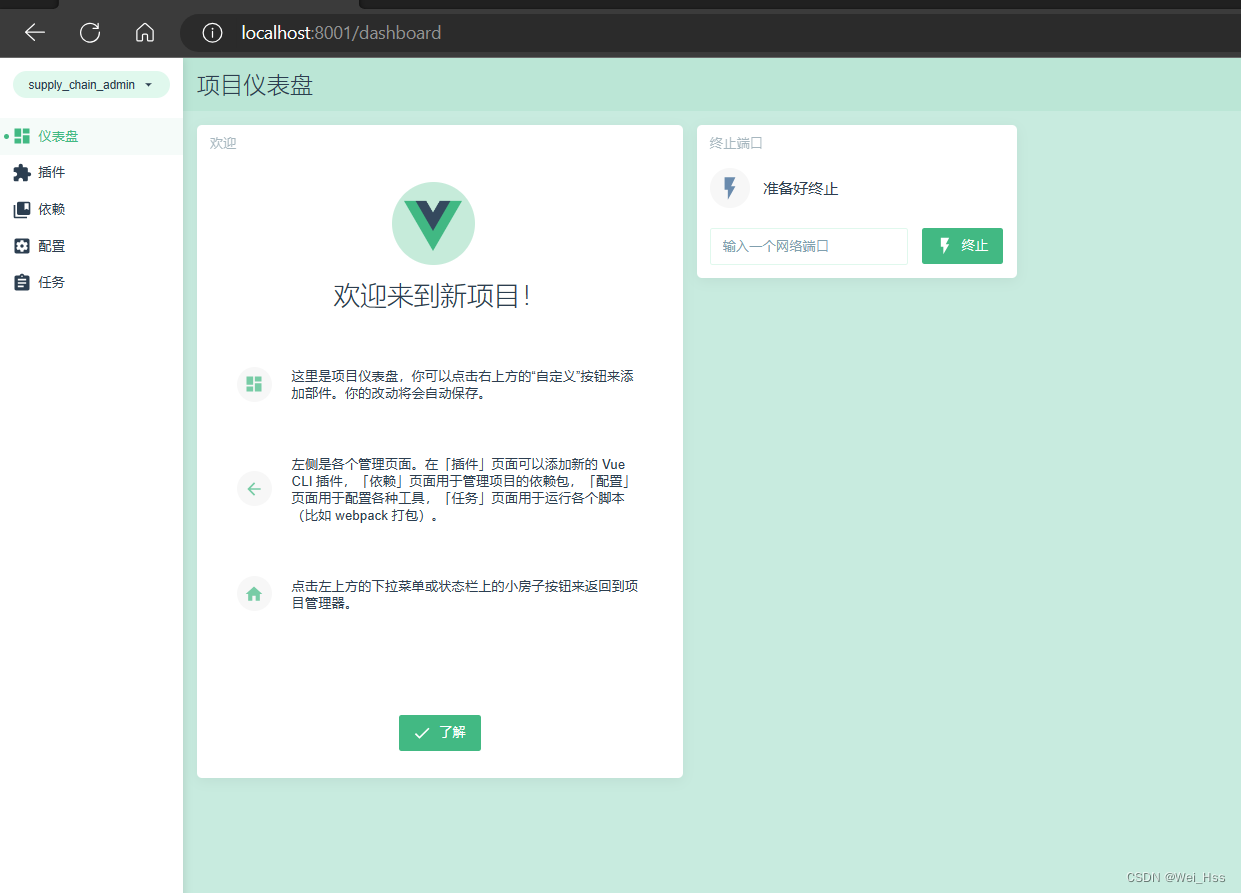Image resolution: width=1241 pixels, height=893 pixels.
Task: Click the 准备好终止 status text
Action: pyautogui.click(x=801, y=189)
